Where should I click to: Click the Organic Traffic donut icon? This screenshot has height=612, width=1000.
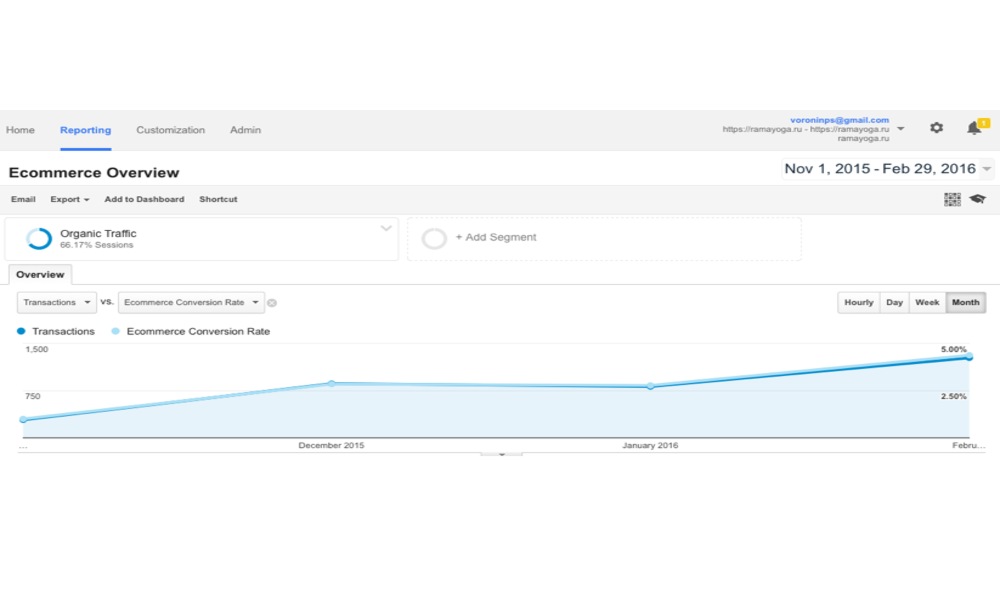[39, 239]
